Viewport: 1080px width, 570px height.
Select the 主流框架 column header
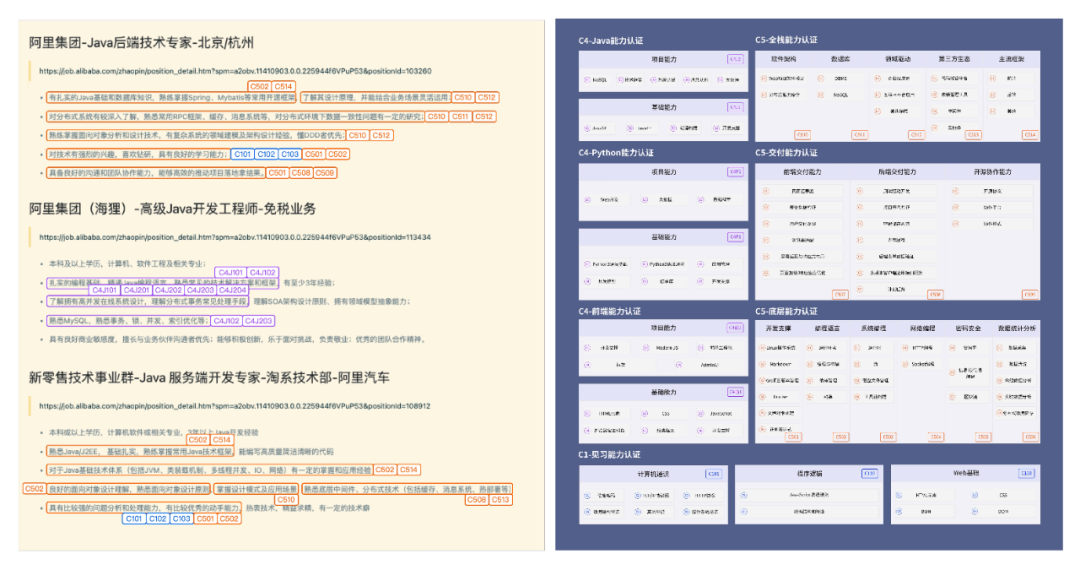pyautogui.click(x=1011, y=59)
